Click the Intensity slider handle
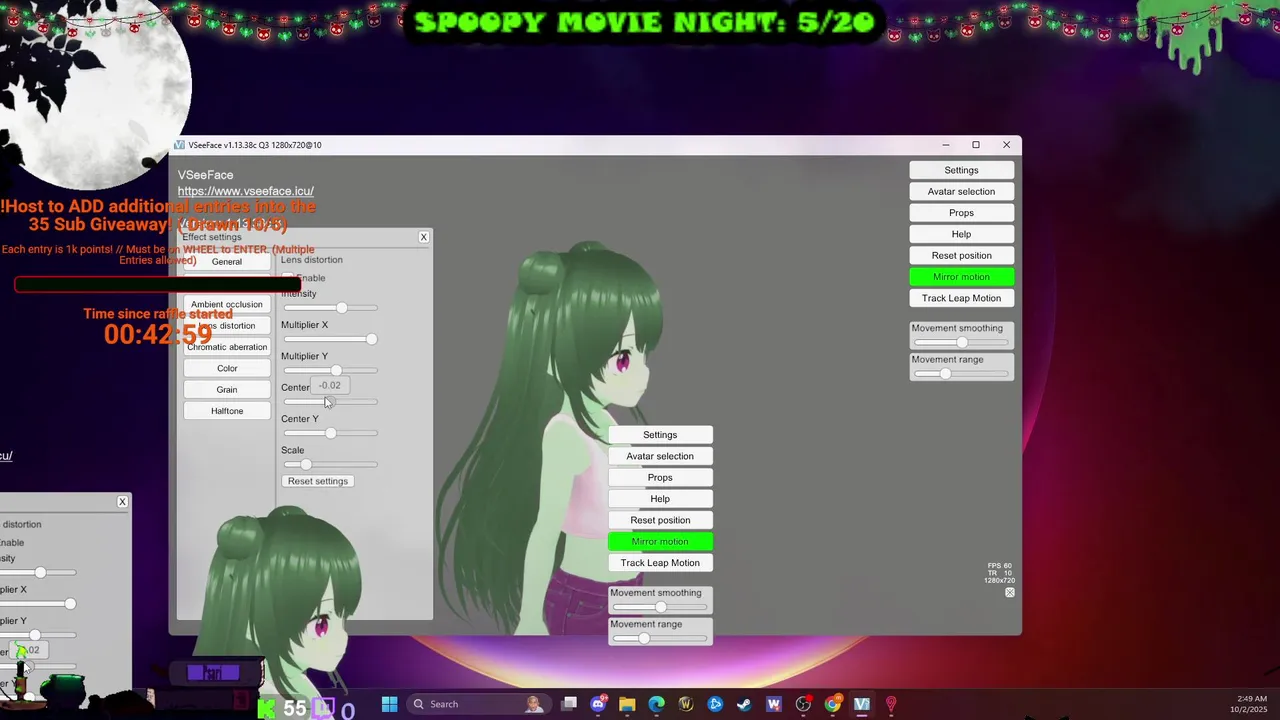 coord(342,308)
